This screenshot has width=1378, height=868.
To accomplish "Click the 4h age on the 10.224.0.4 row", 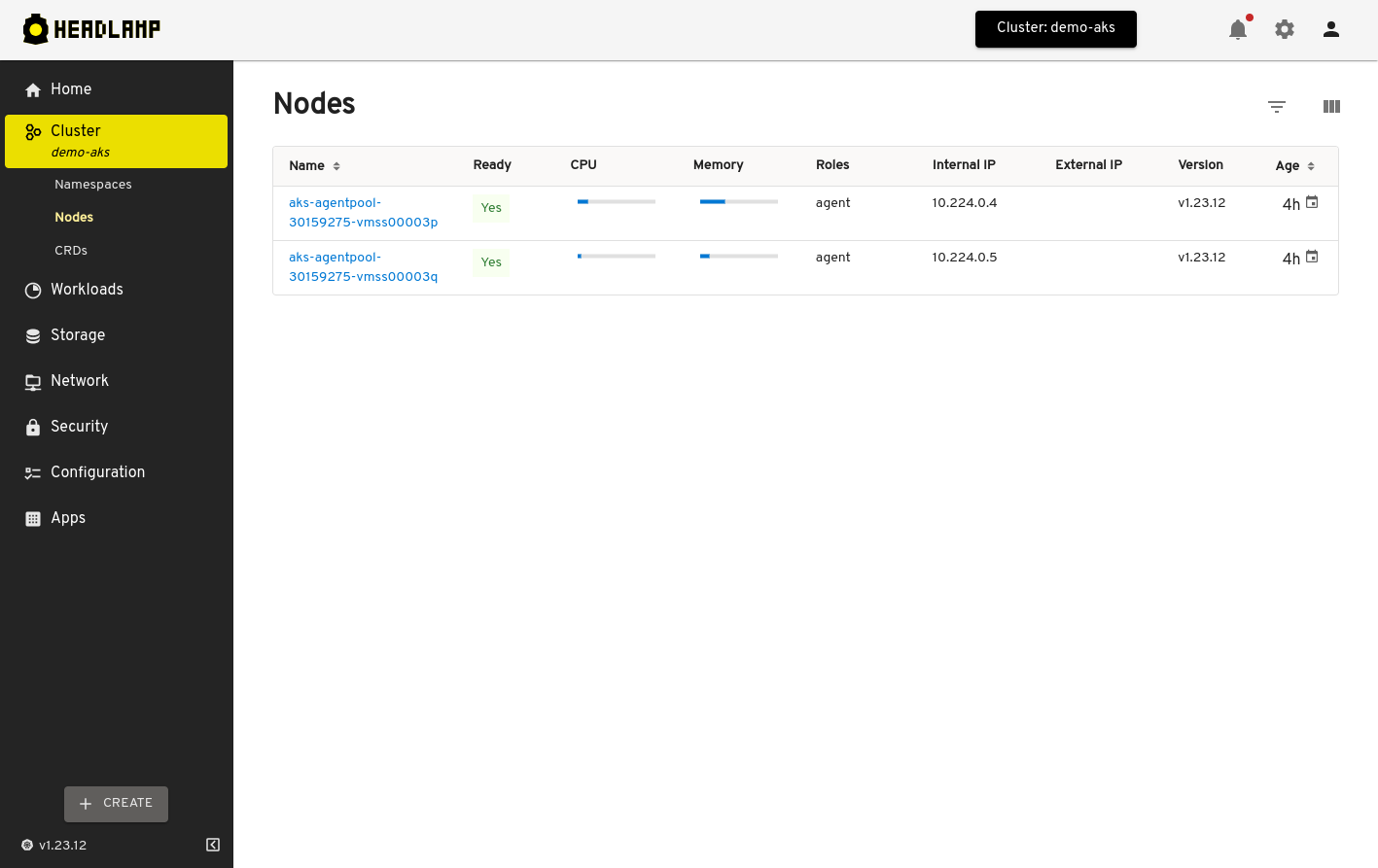I will [1291, 204].
